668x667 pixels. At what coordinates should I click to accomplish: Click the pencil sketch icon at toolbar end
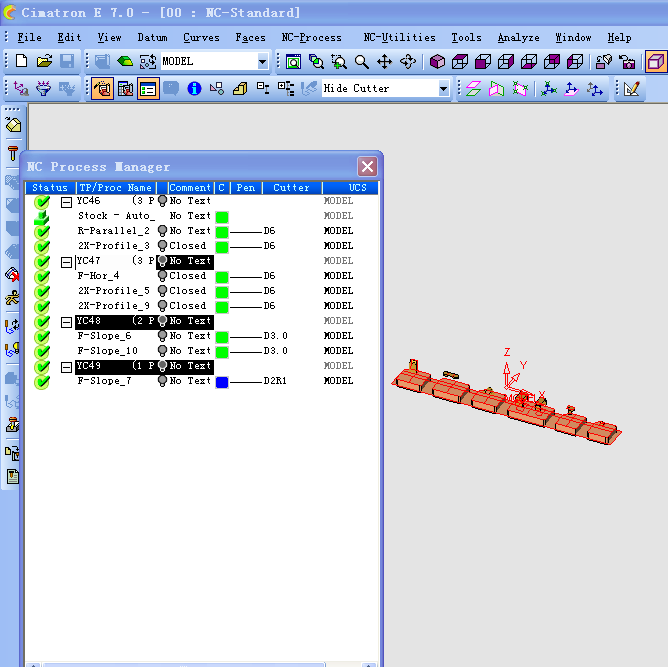click(x=631, y=89)
